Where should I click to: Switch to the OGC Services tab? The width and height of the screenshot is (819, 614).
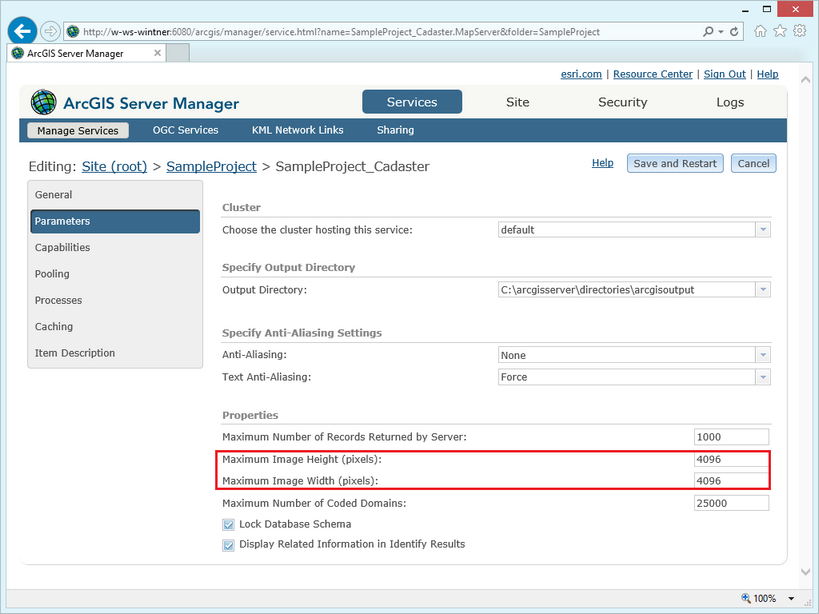click(185, 129)
